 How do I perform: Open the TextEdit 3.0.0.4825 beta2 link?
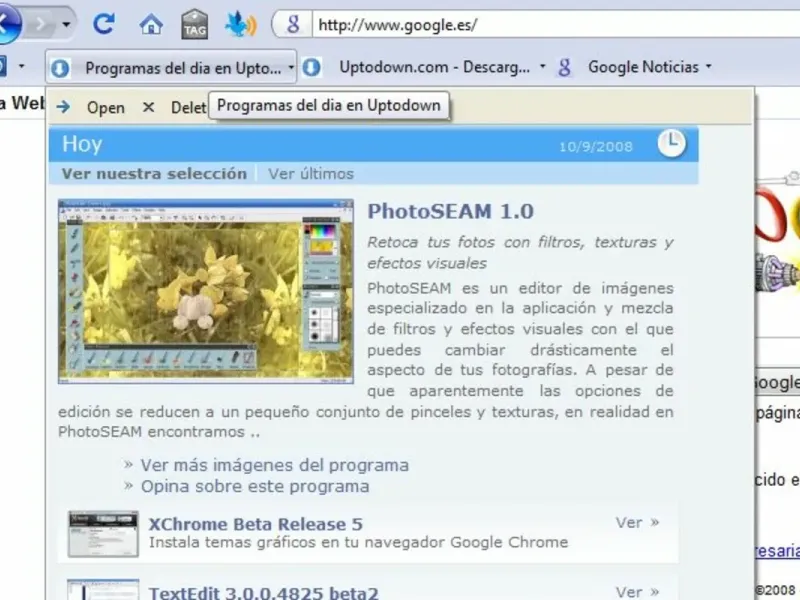click(x=264, y=592)
